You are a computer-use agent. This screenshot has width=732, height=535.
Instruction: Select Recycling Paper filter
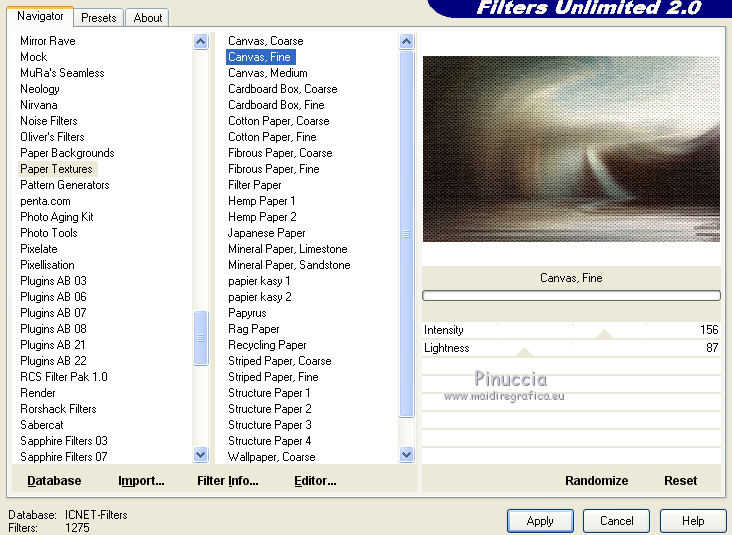click(x=267, y=345)
